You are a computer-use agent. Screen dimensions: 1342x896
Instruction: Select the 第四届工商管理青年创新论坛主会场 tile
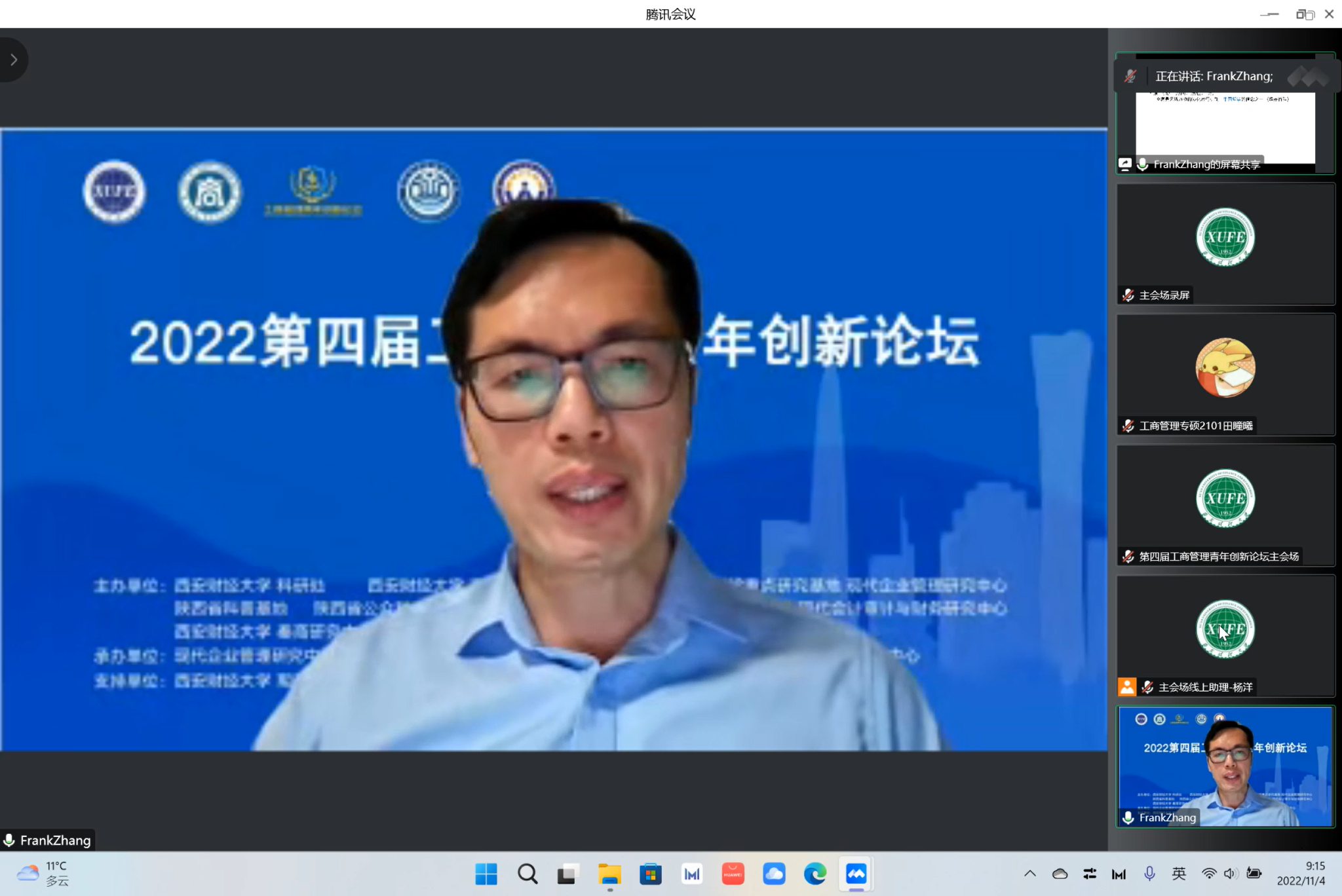1225,506
